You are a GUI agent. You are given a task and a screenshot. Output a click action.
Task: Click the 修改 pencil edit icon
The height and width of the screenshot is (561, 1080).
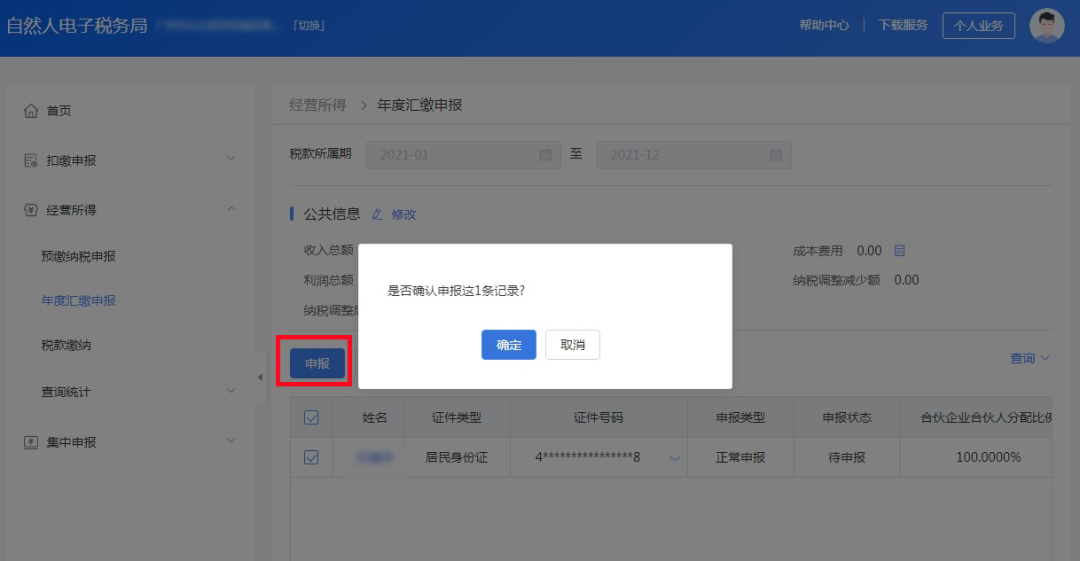(x=377, y=214)
